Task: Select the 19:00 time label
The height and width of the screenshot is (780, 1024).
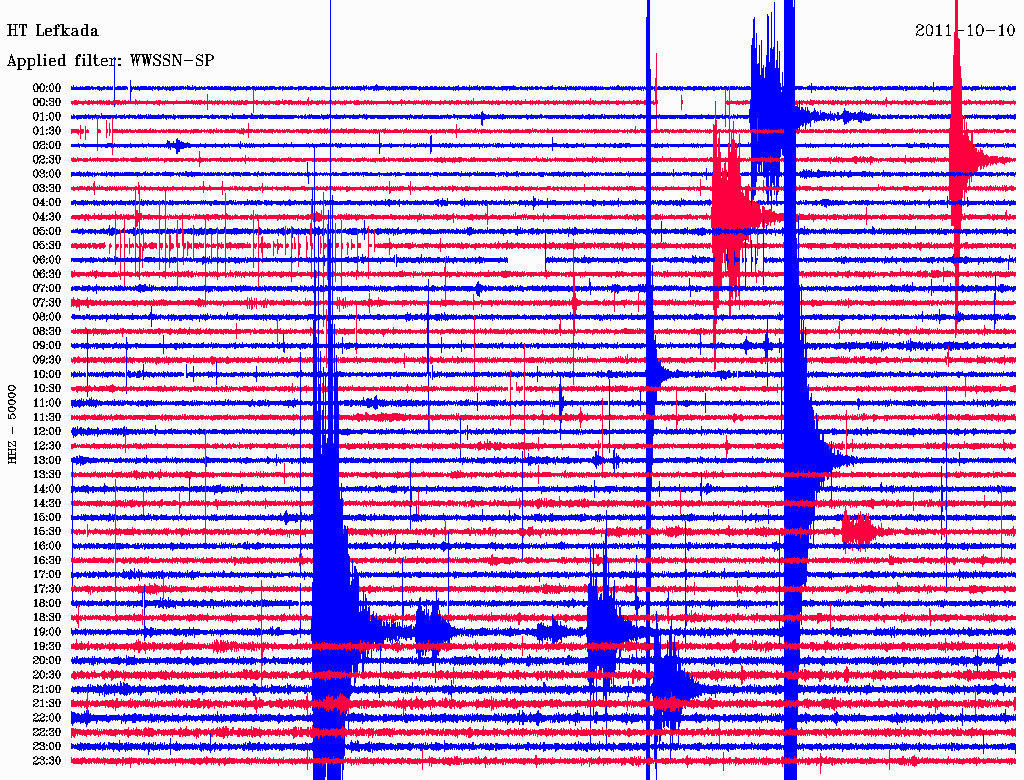Action: click(47, 632)
